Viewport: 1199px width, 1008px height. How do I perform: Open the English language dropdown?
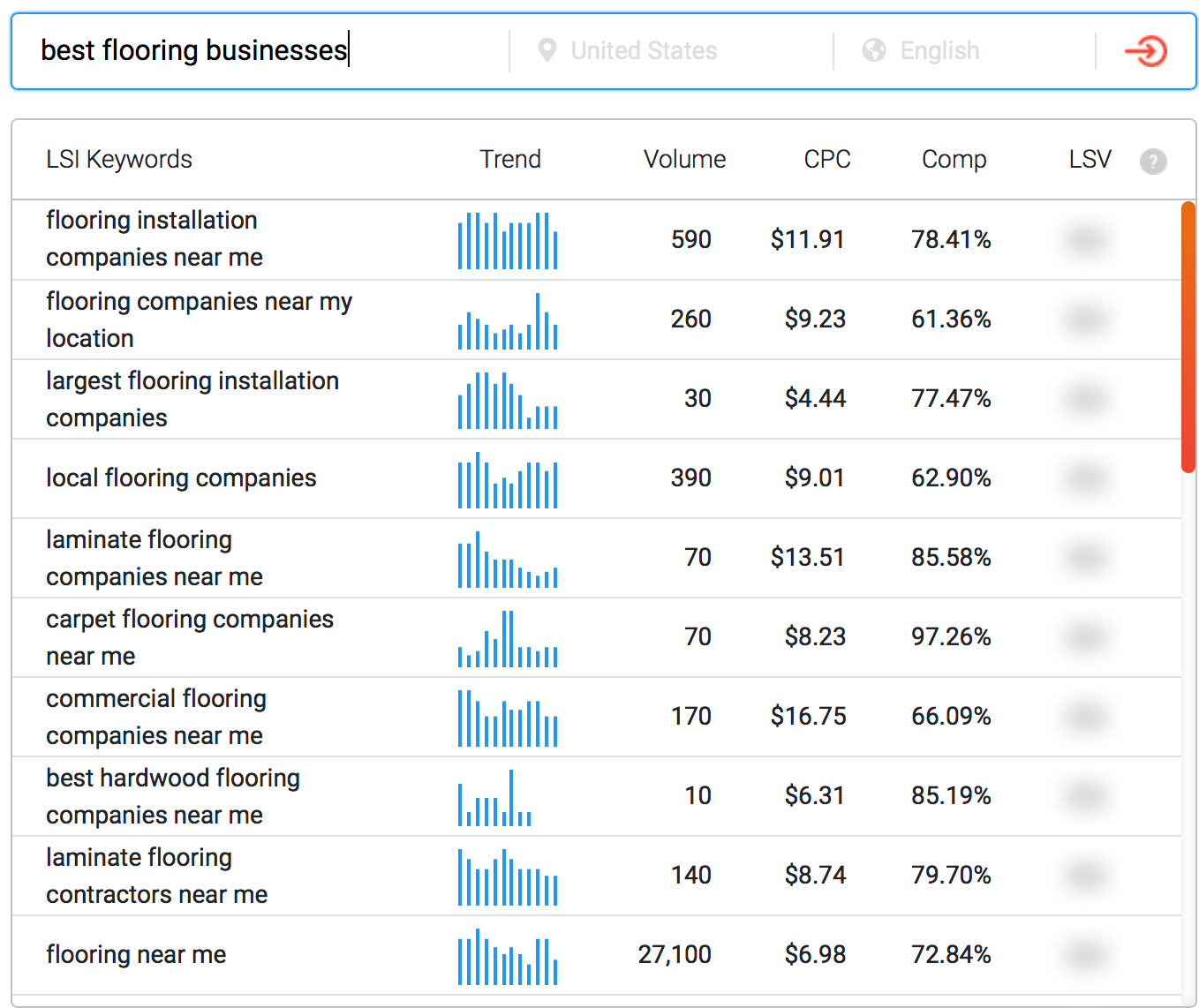click(939, 51)
